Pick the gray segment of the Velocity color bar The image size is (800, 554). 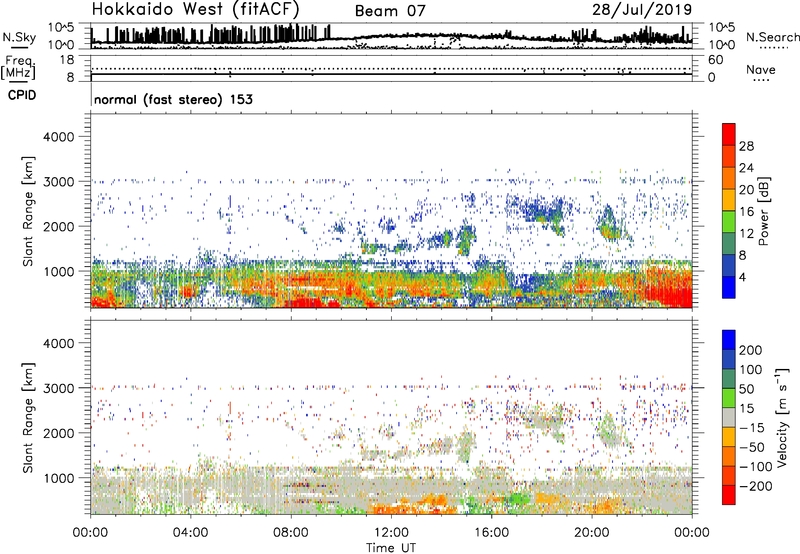click(729, 418)
